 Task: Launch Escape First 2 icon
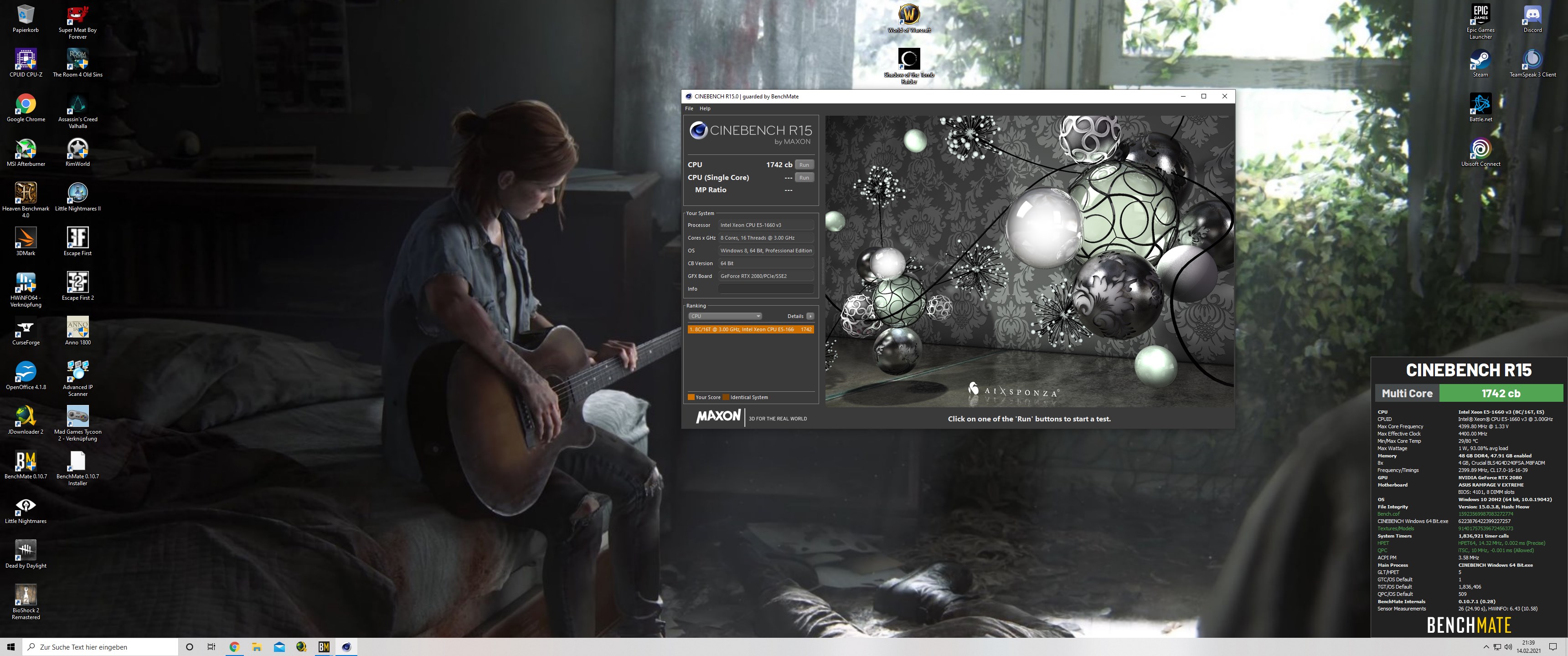77,286
